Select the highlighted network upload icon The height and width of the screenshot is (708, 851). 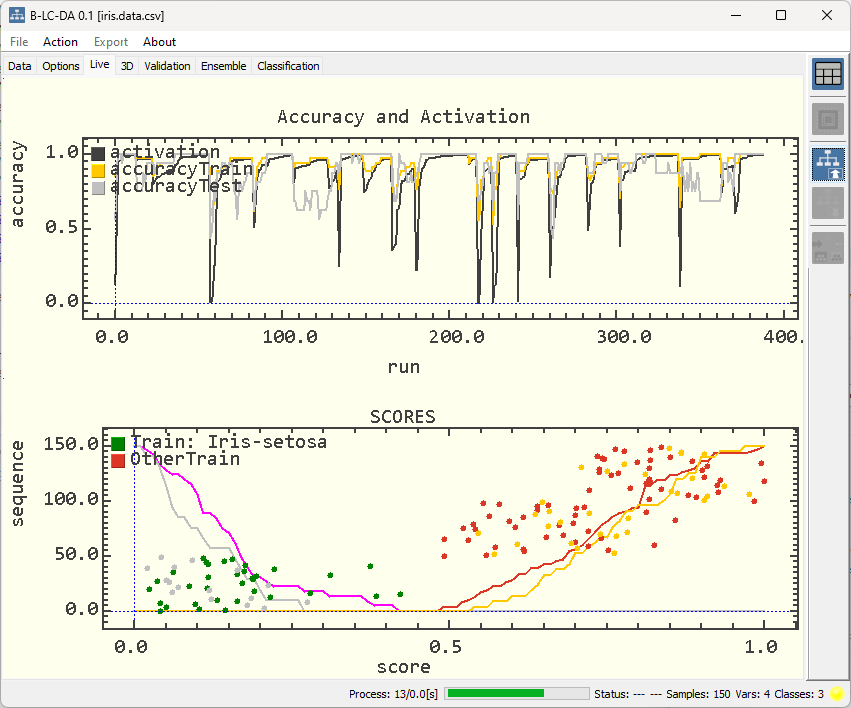click(x=828, y=163)
